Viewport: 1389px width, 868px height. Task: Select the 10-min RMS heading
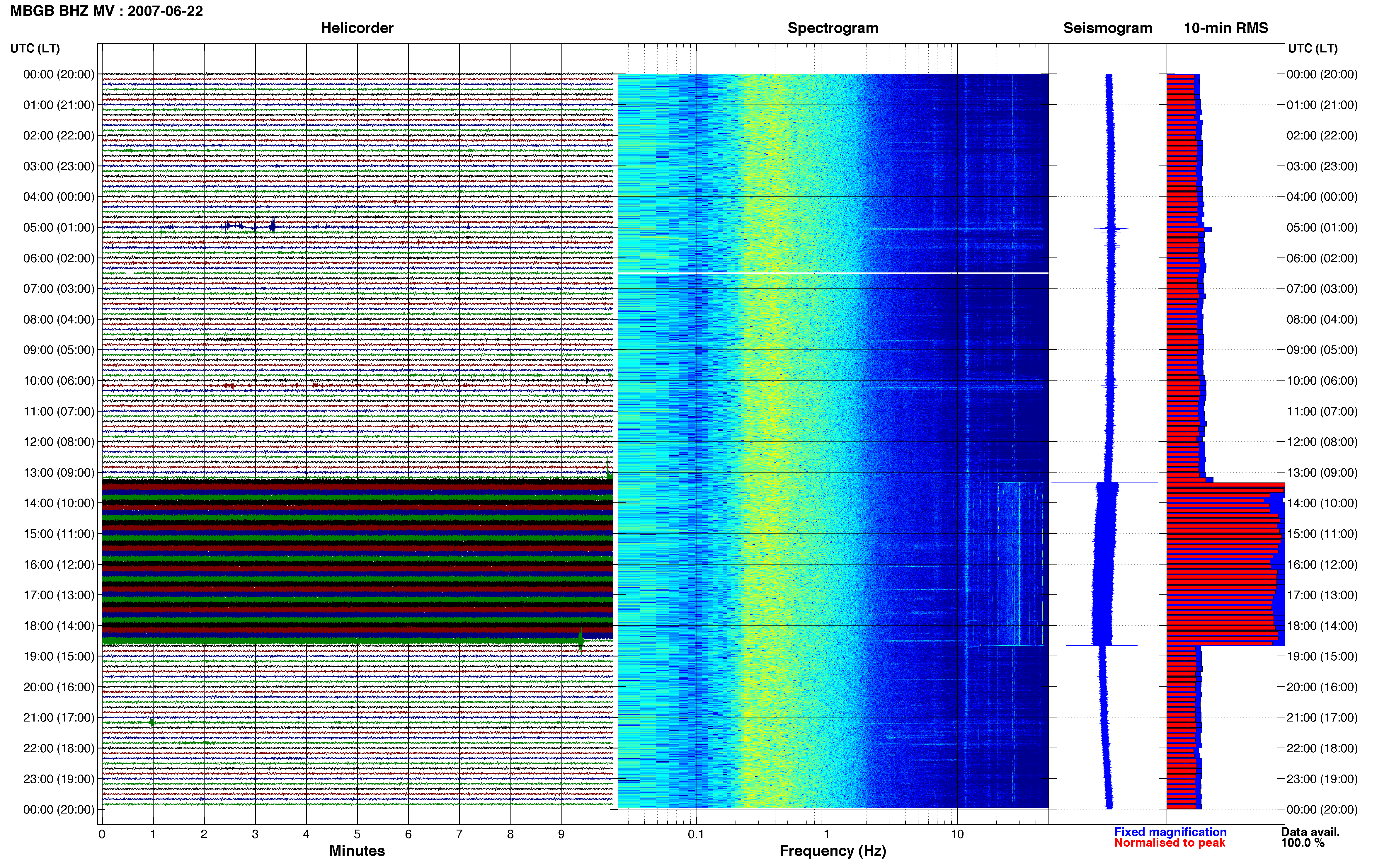[1226, 28]
